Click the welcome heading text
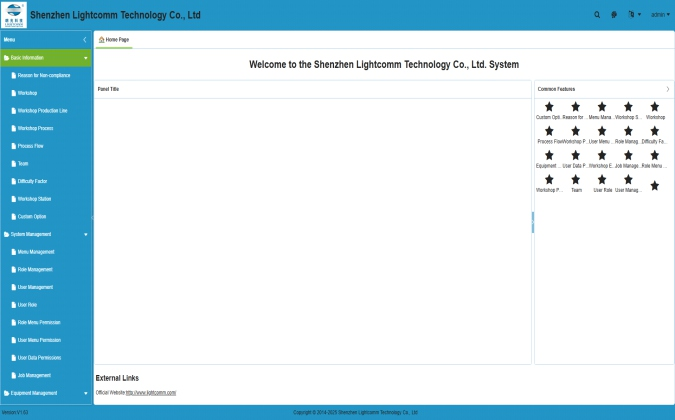675x420 pixels. click(x=384, y=65)
